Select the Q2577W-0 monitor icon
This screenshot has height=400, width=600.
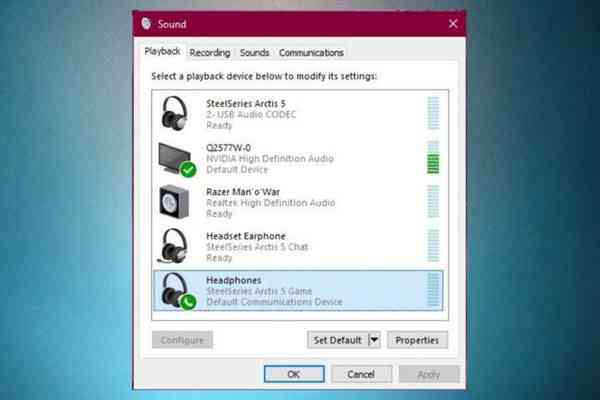[177, 159]
